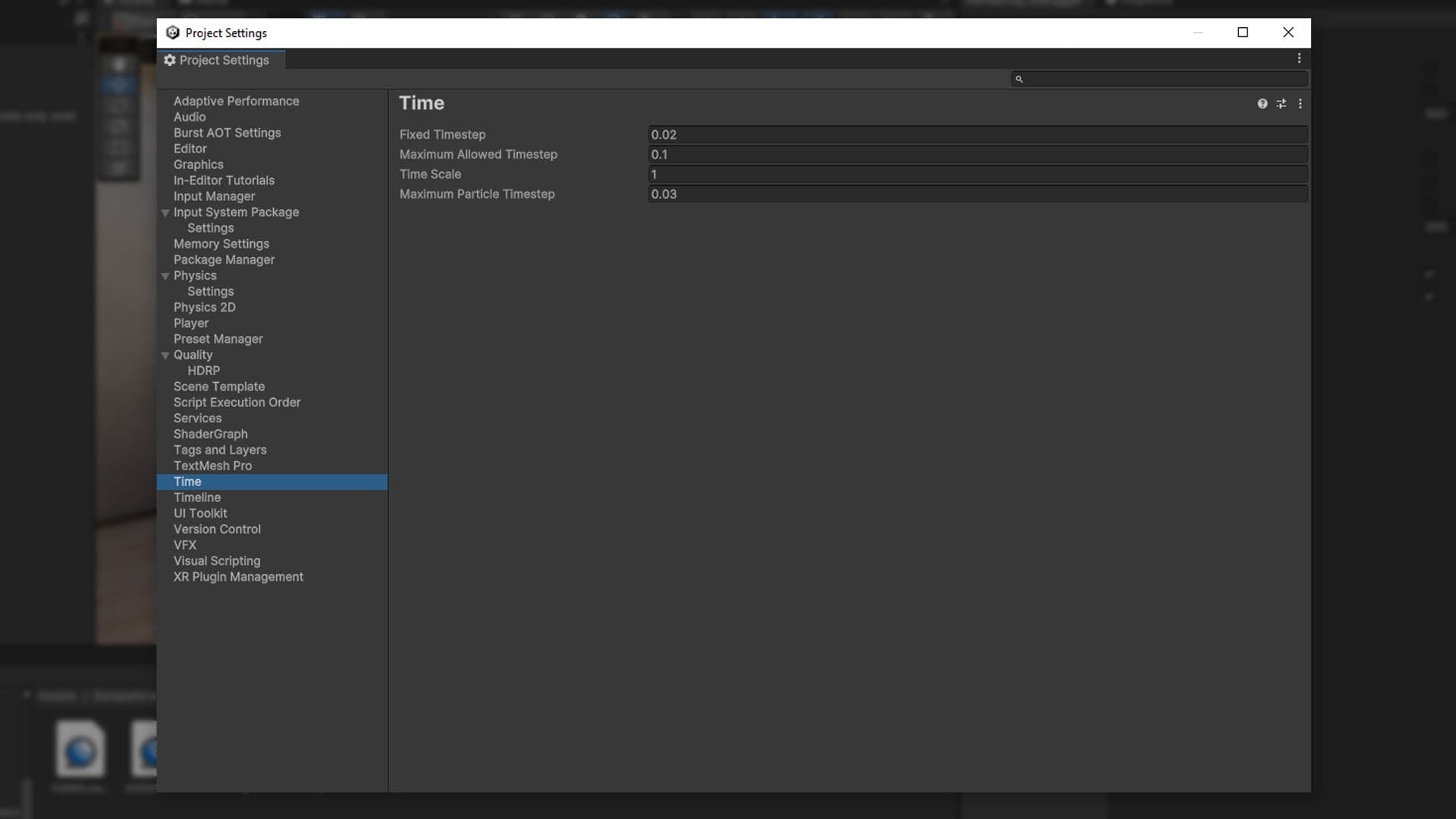Click the magnifier icon in the search bar

(1019, 78)
